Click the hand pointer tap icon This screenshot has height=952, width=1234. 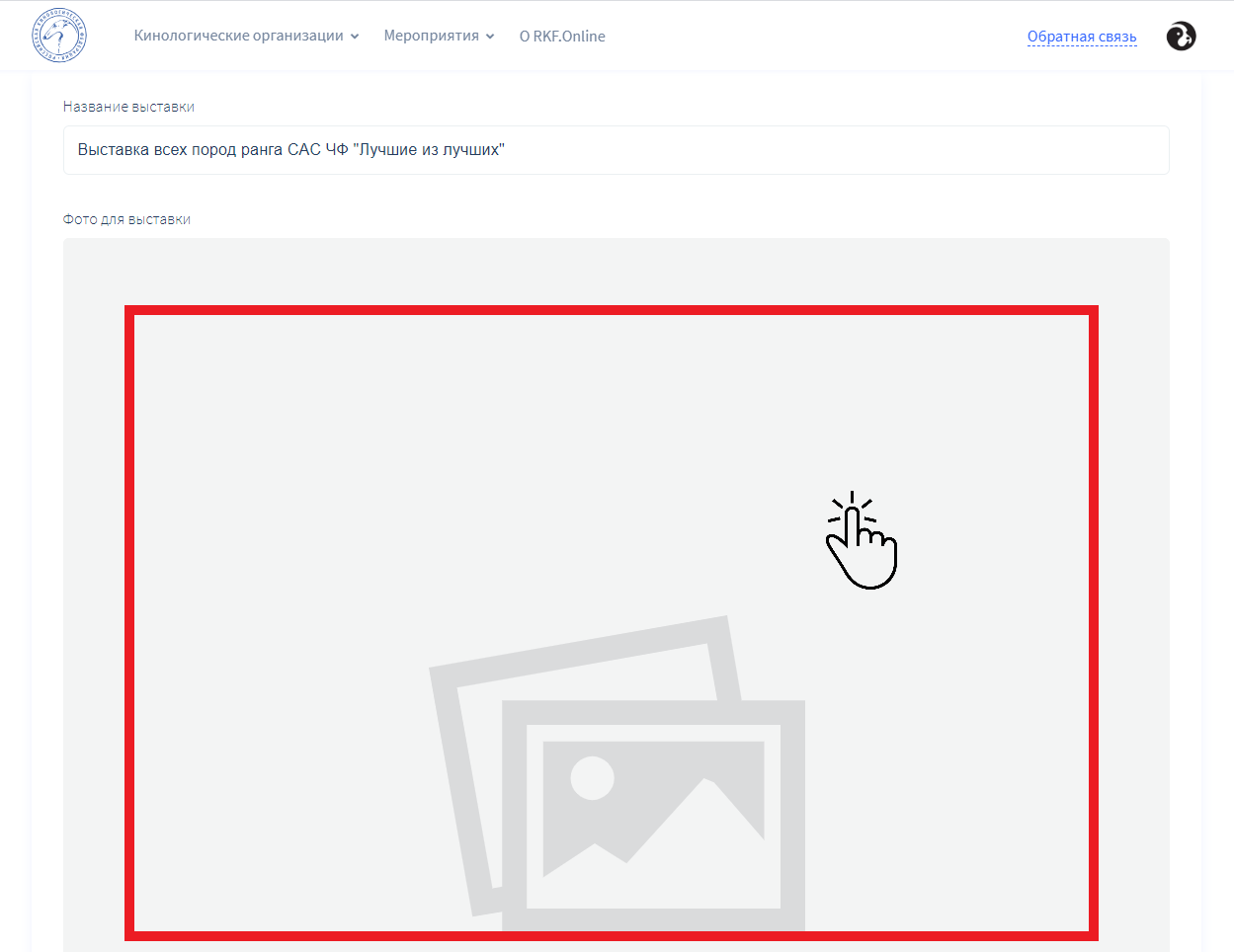click(860, 541)
